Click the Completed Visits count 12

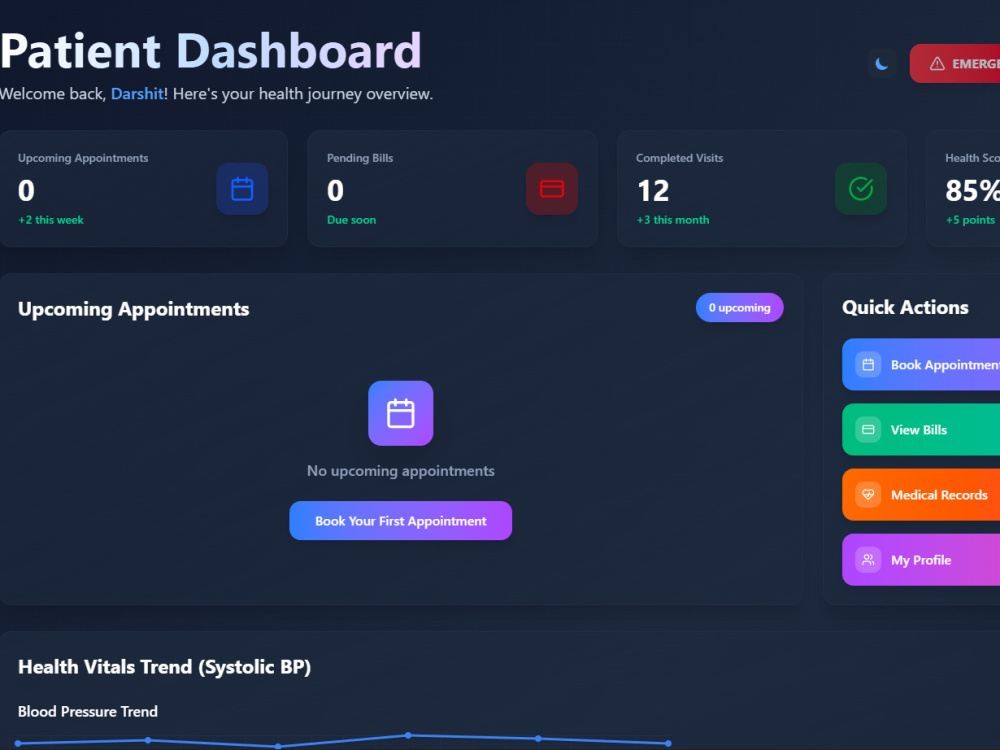point(653,191)
